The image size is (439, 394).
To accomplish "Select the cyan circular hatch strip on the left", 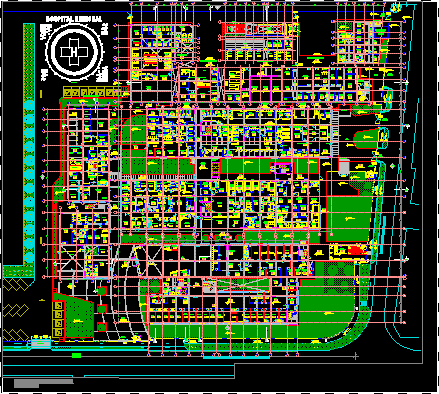I will (29, 180).
